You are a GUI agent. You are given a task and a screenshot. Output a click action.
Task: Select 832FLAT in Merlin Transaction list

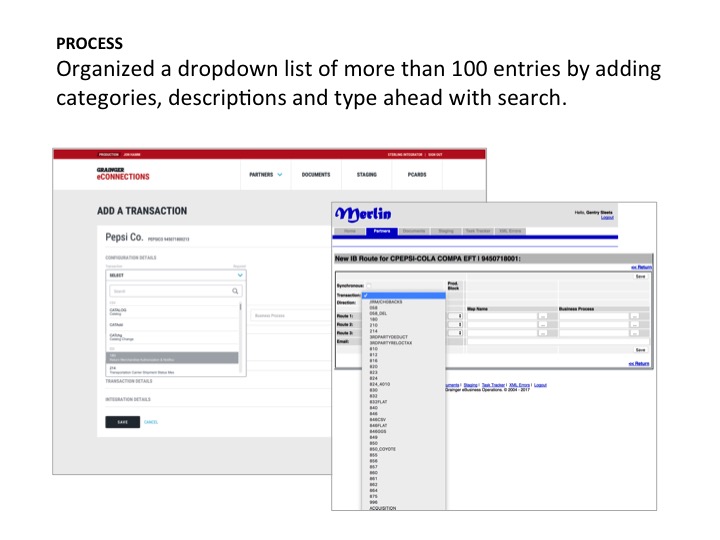tap(378, 402)
